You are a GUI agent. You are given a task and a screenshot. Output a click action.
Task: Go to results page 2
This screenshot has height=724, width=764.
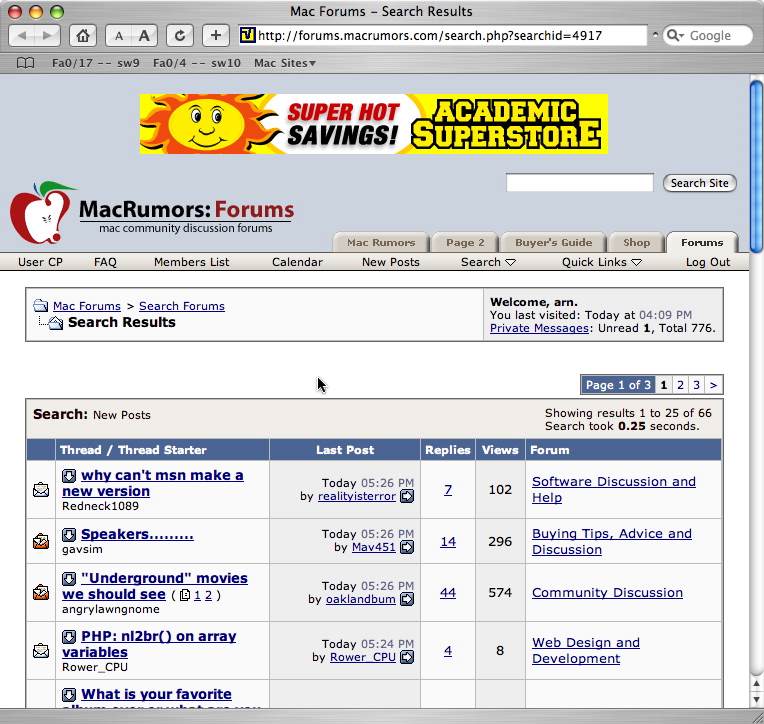pyautogui.click(x=680, y=385)
